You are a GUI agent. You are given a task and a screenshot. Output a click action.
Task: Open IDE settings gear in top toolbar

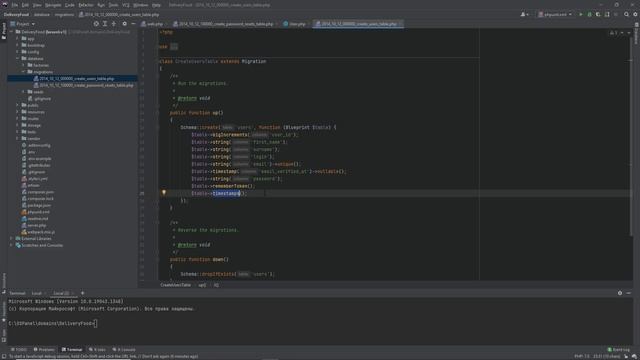coord(635,14)
